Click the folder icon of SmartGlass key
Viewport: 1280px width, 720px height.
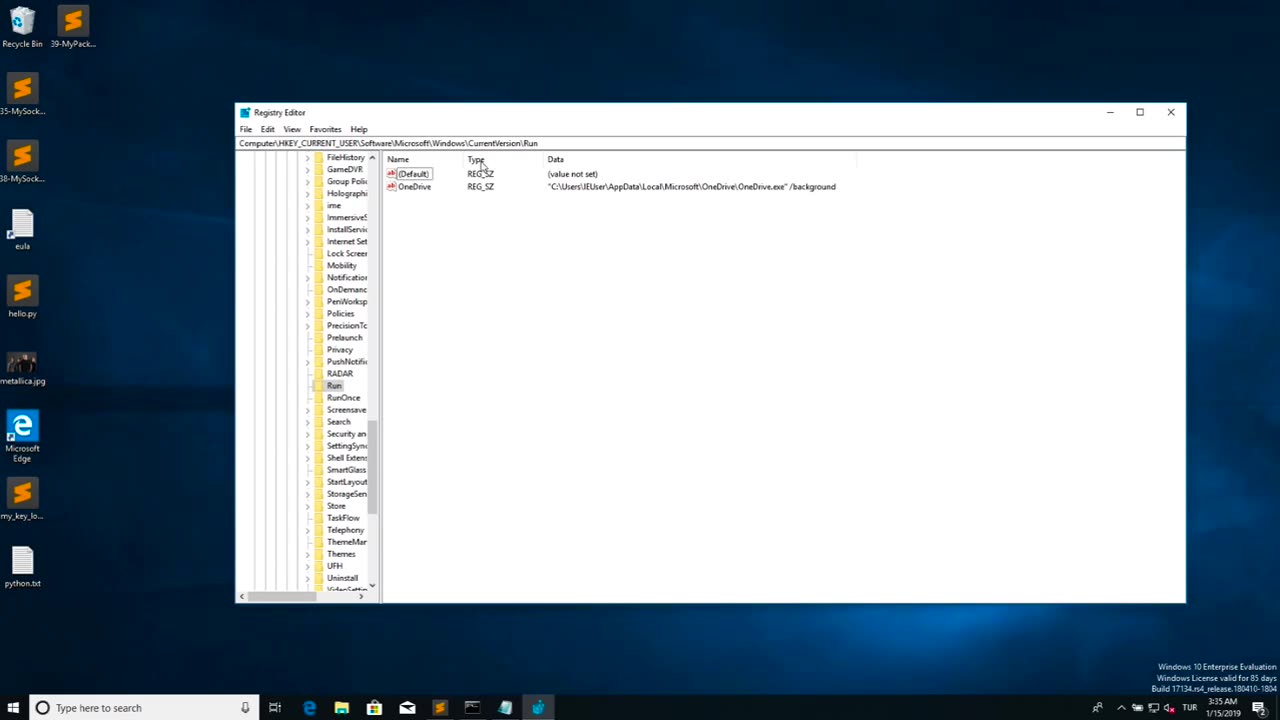(x=319, y=470)
